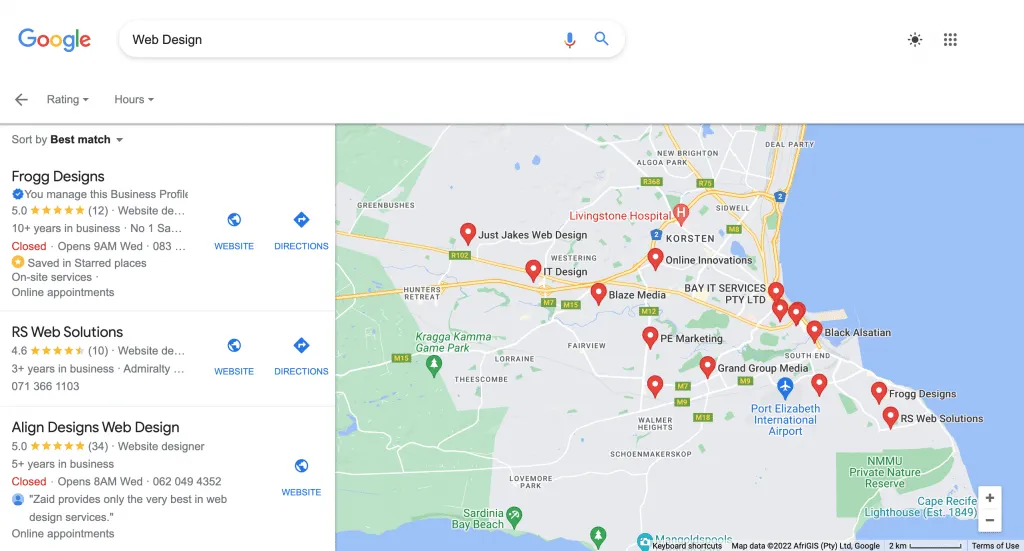Select the Frogg Designs map pin

[879, 392]
